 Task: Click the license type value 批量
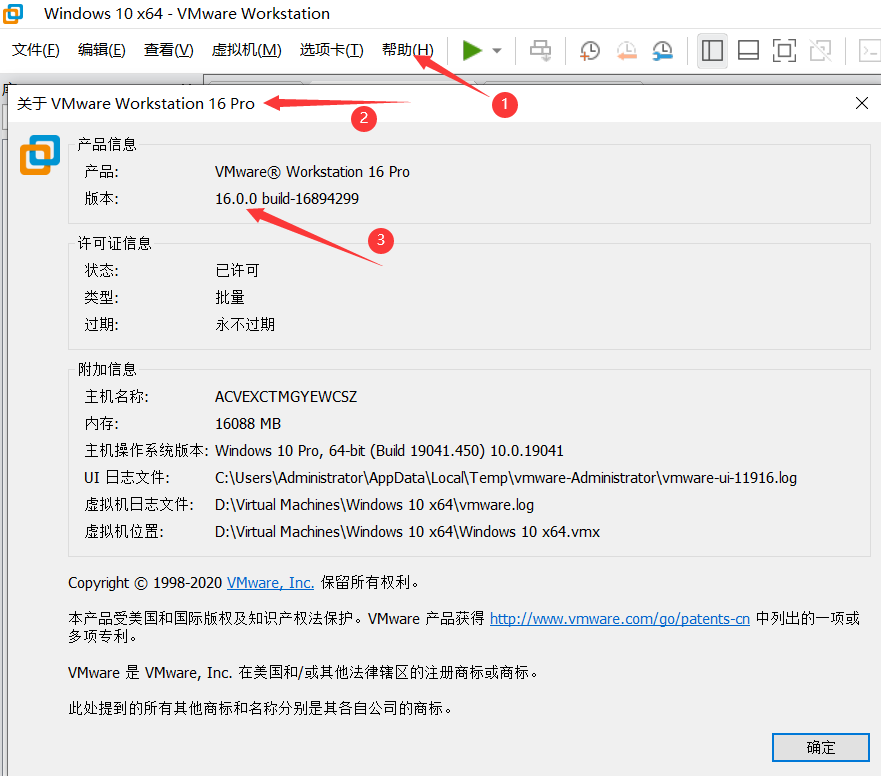230,297
